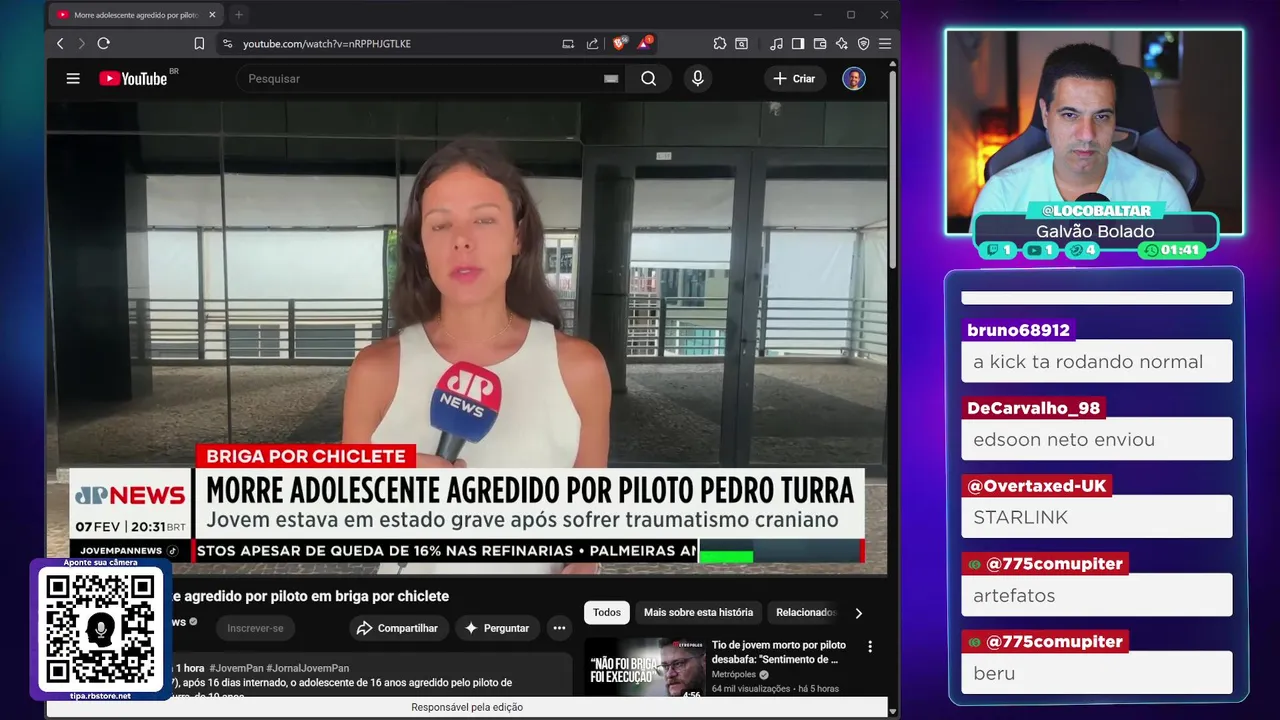Select the Todos filter chip
Screen dimensions: 1280x720
[x=607, y=612]
